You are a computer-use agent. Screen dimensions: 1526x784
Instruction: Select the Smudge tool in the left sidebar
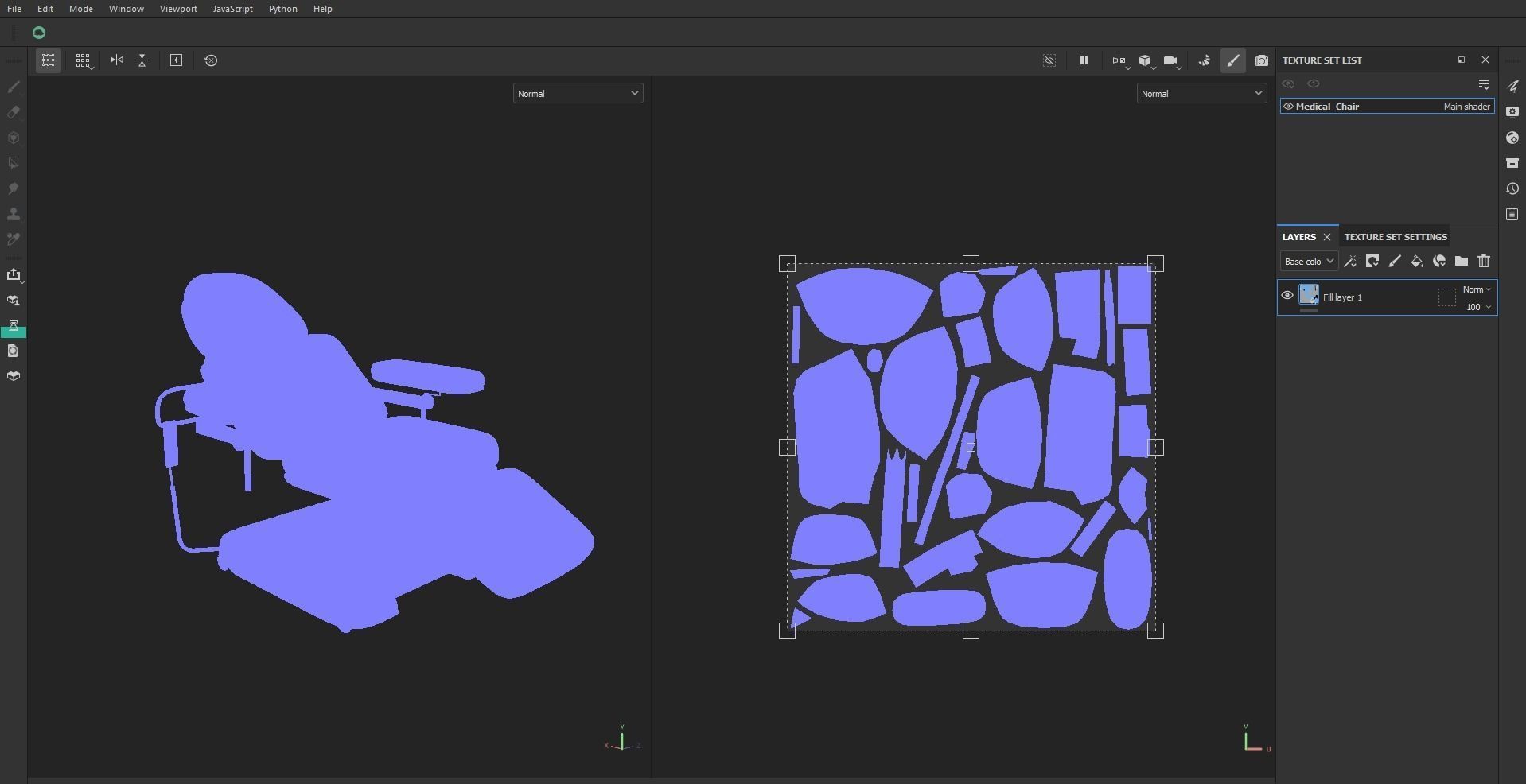click(14, 188)
